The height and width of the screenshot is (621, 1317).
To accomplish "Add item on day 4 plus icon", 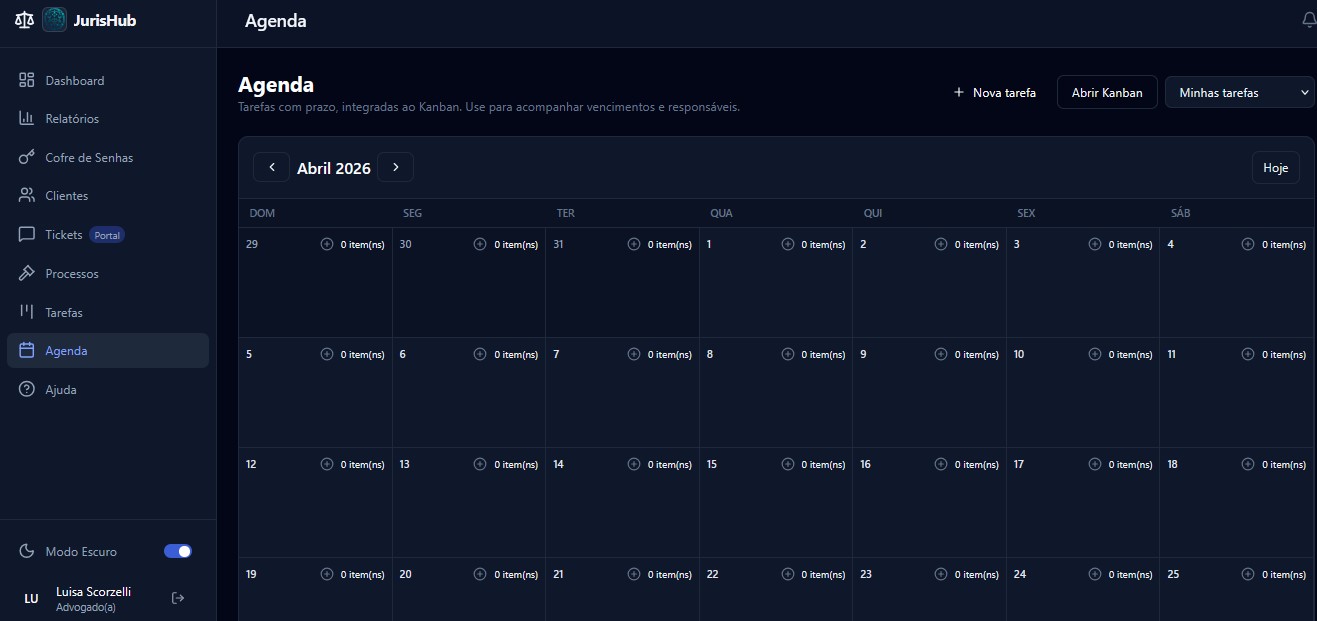I will [1248, 244].
